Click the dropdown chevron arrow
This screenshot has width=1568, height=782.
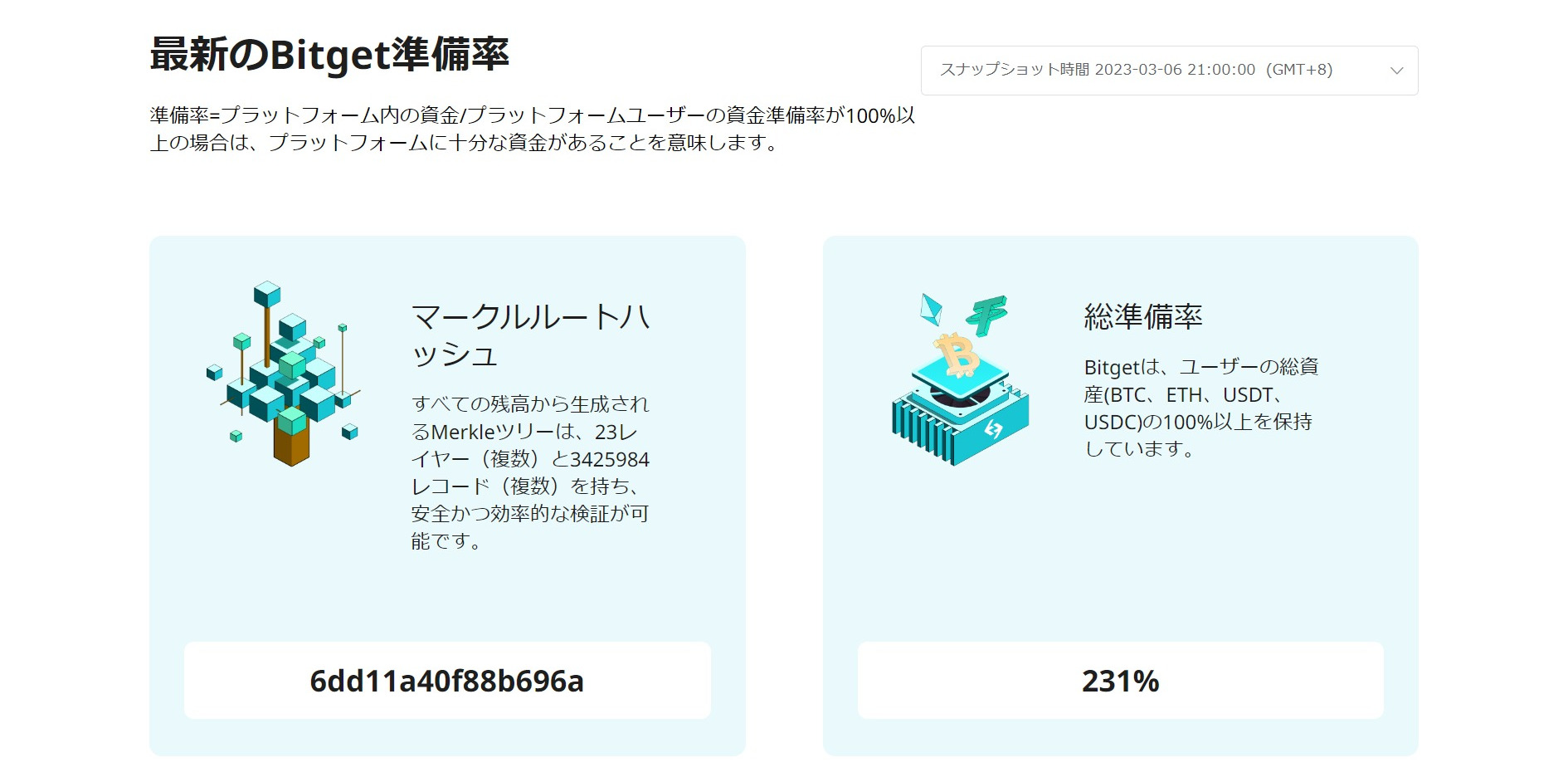coord(1396,71)
